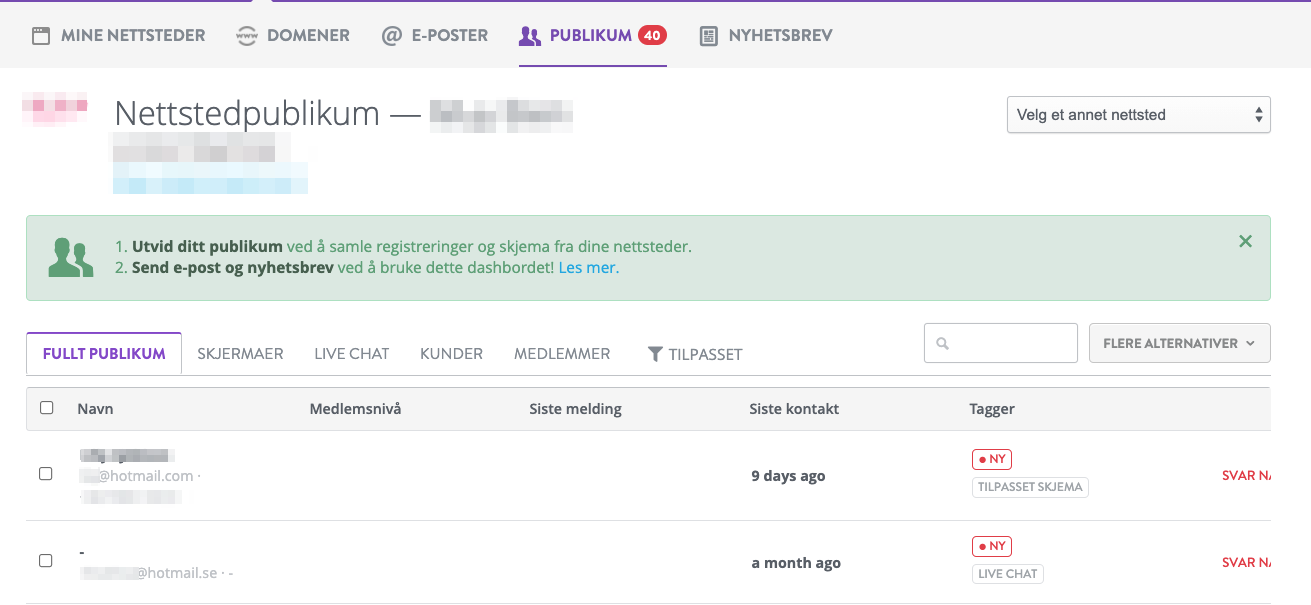Click the Nettstedpublikum page heading

(247, 114)
